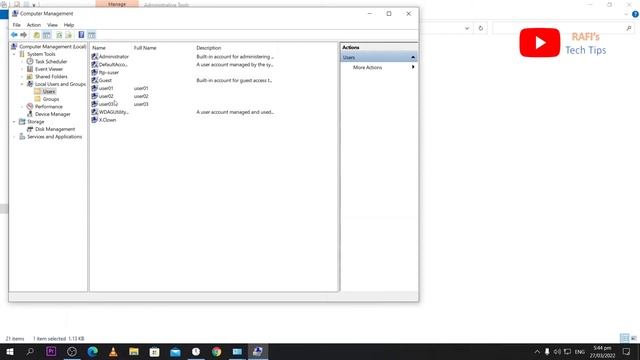This screenshot has width=640, height=360.
Task: Select the user01 account row
Action: (x=106, y=88)
